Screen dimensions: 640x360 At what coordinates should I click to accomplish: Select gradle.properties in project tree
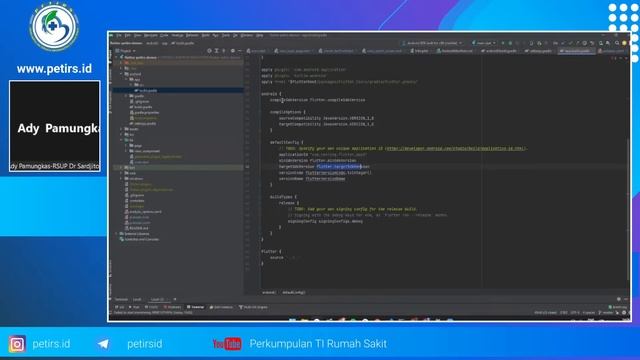145,112
